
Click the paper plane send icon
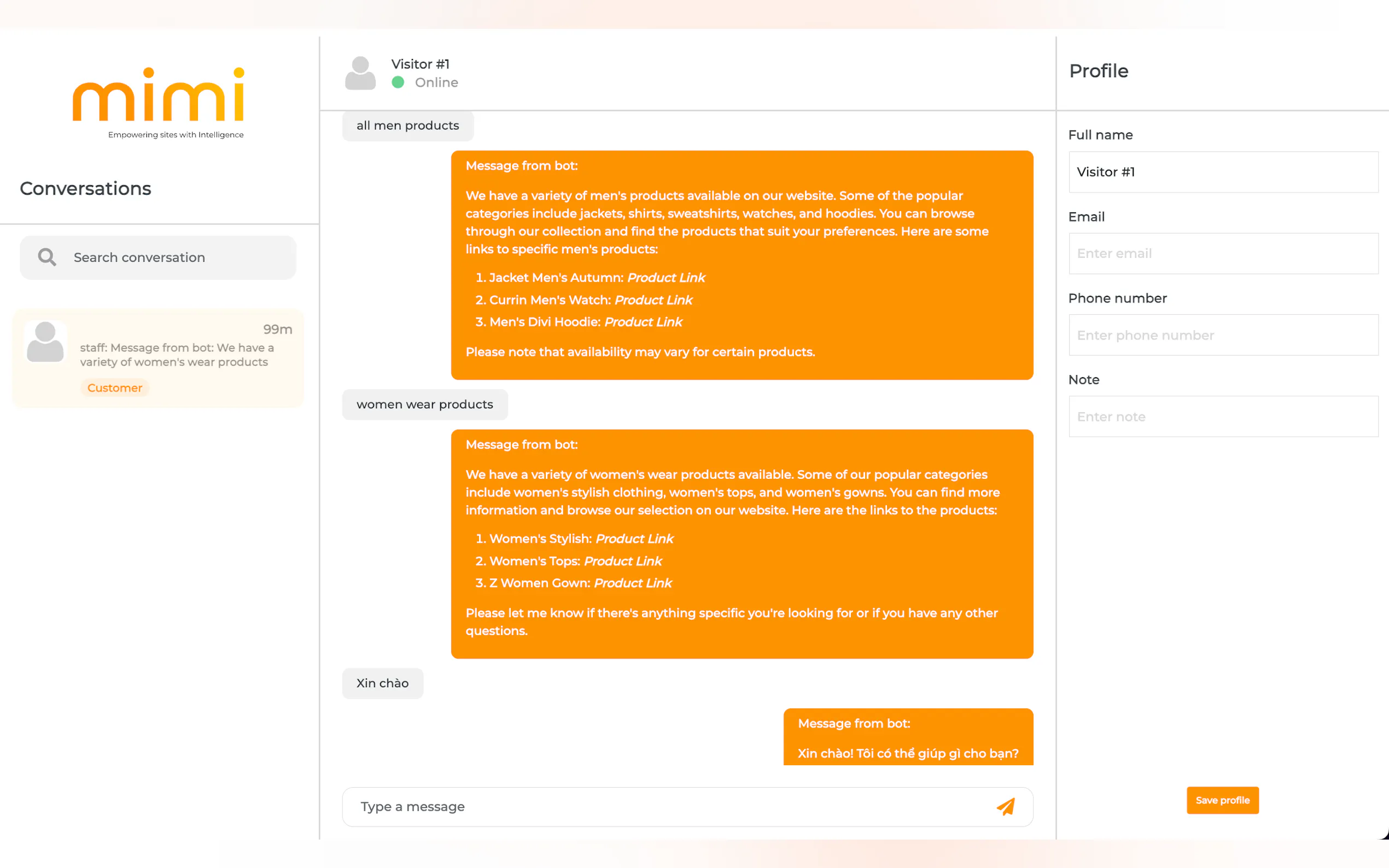pos(1006,807)
